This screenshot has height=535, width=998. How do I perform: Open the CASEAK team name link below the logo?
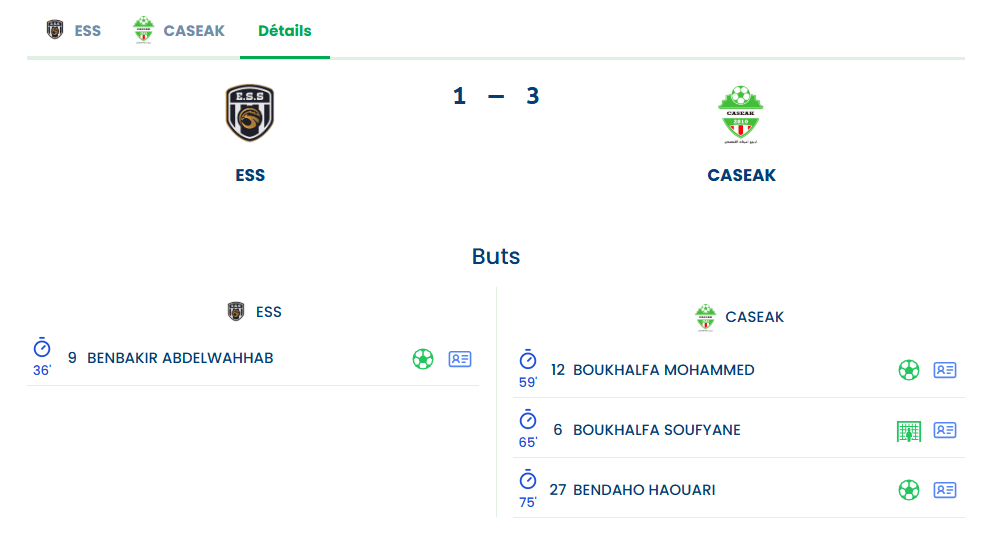point(741,175)
